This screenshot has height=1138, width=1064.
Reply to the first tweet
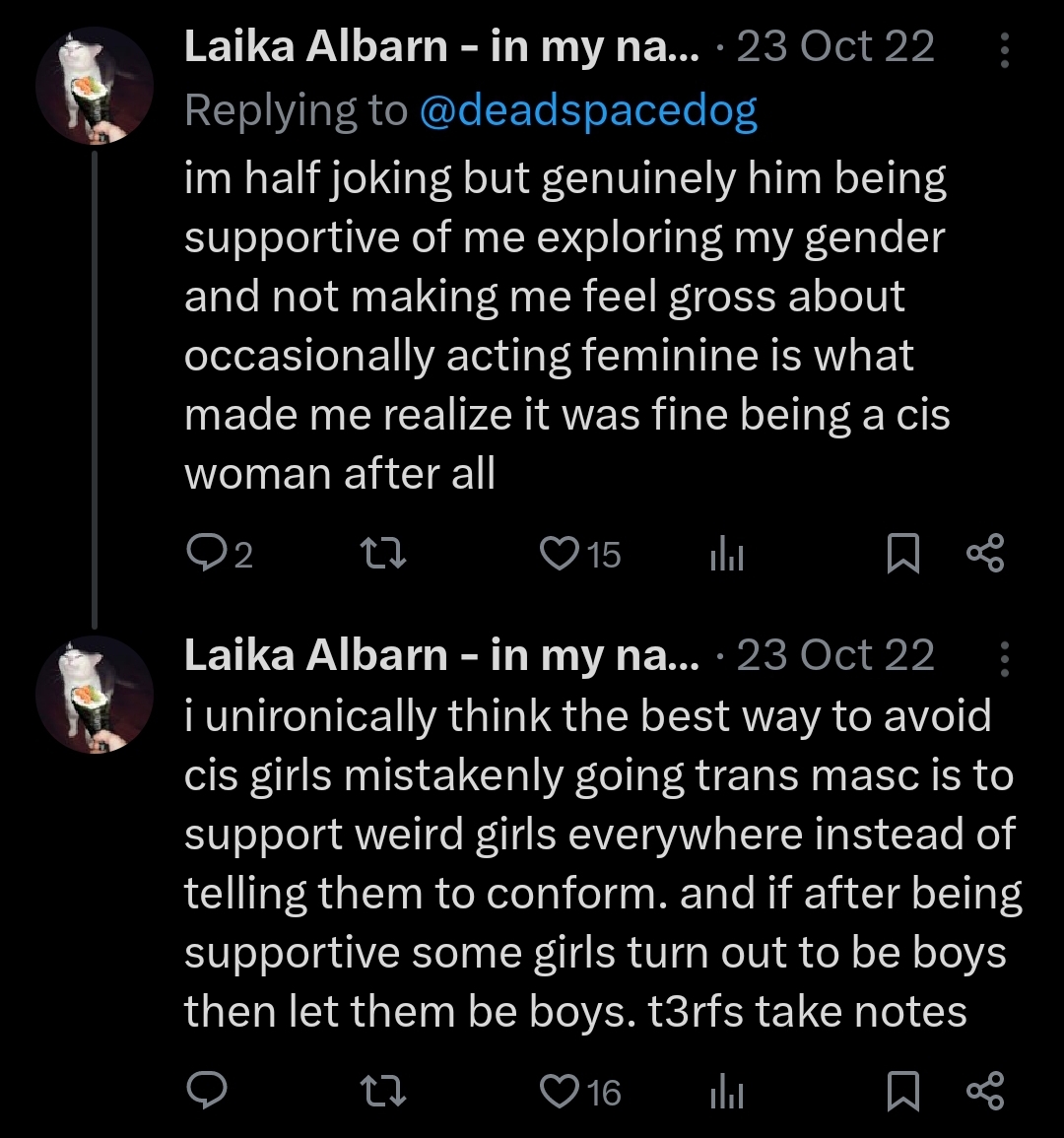206,554
